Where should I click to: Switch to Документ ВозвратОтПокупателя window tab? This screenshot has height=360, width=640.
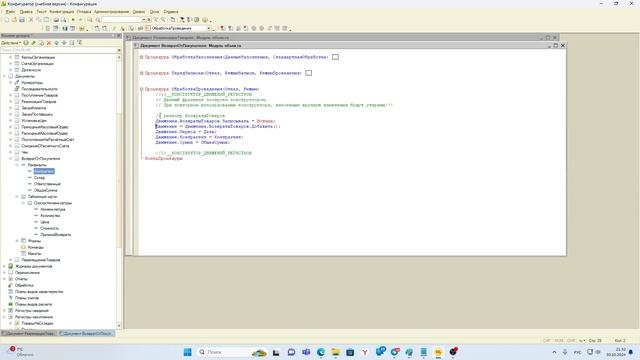point(86,333)
